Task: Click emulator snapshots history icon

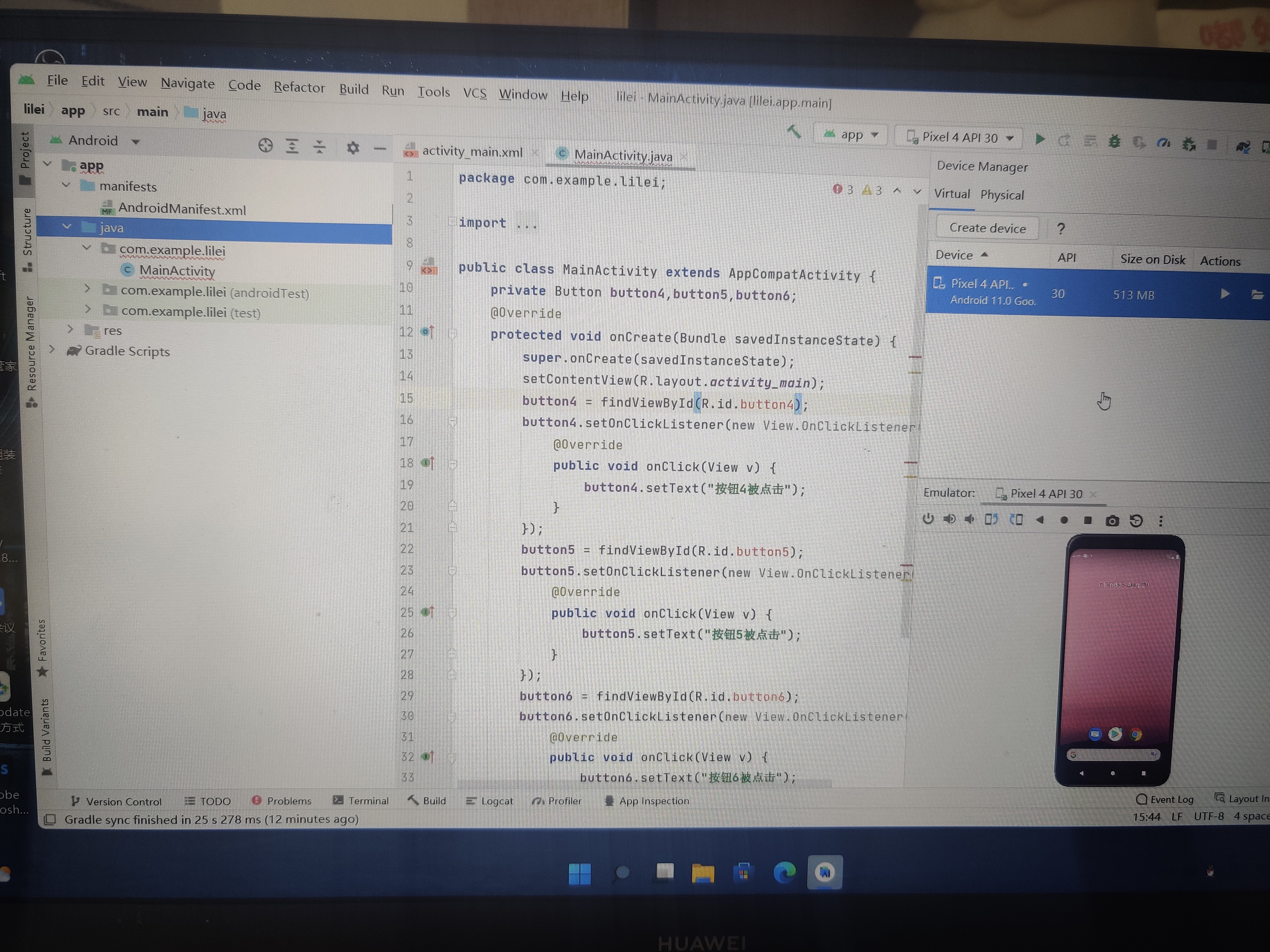Action: 1136,521
